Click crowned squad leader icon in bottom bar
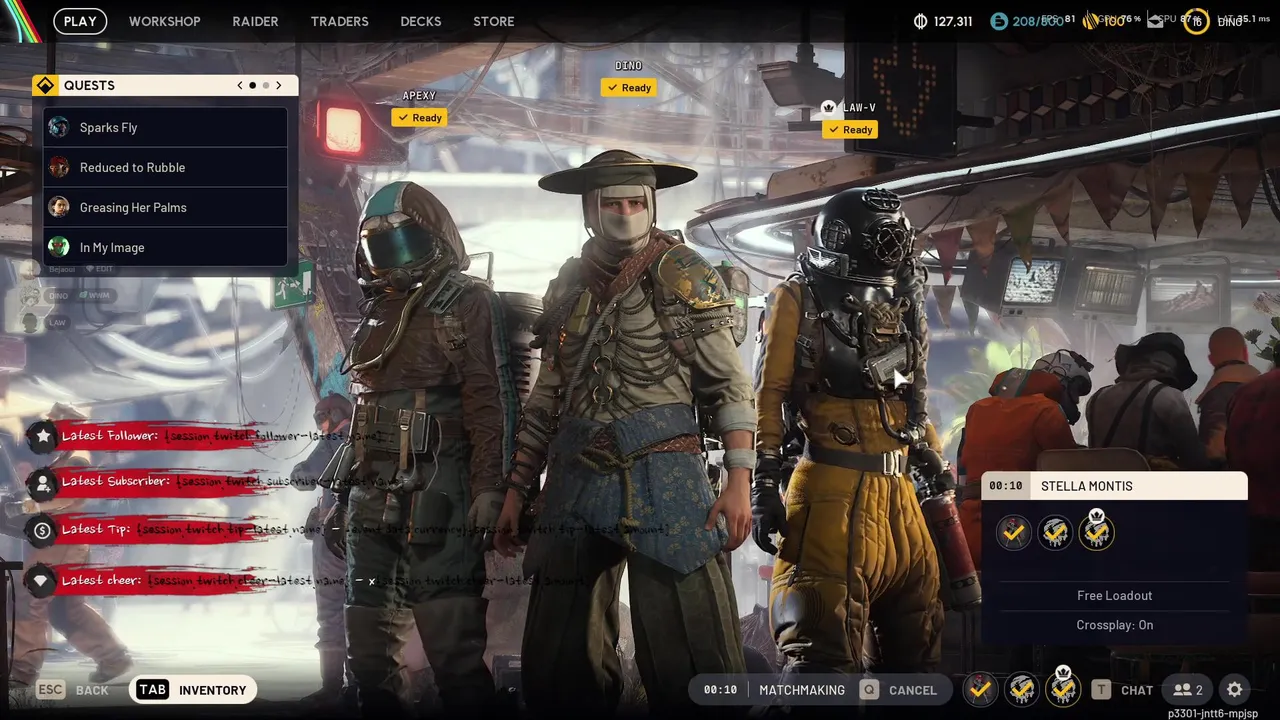Screen dimensions: 1280x720 click(1063, 687)
